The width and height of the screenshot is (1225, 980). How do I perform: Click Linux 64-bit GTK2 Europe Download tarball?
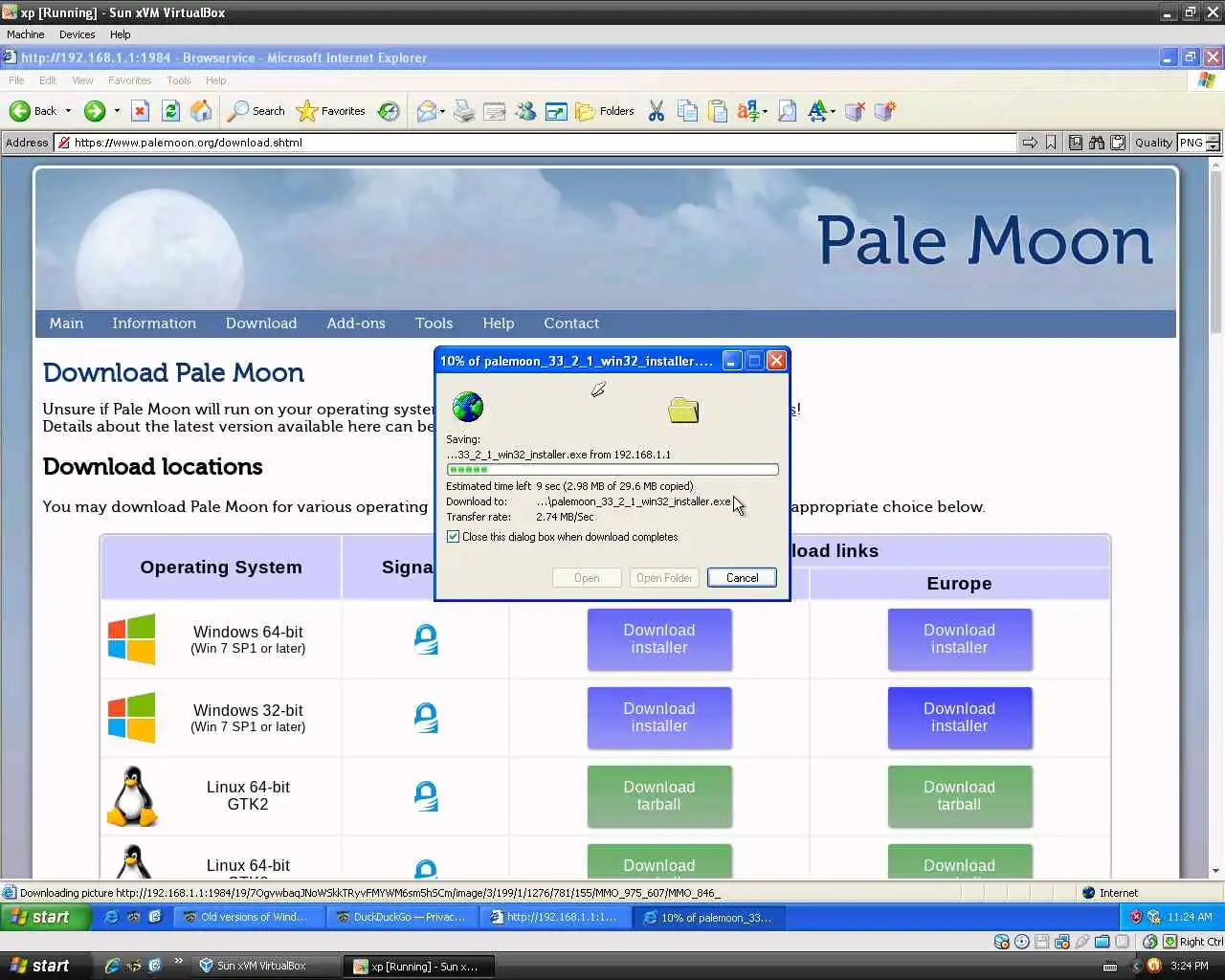959,796
